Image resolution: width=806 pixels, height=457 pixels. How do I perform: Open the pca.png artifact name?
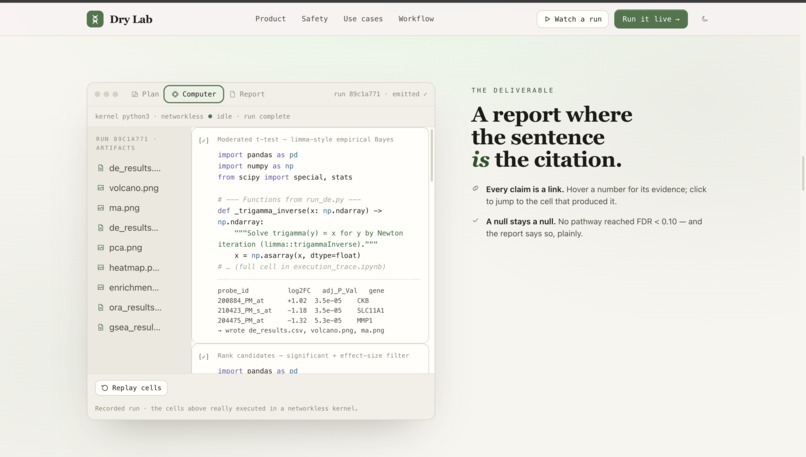click(125, 248)
